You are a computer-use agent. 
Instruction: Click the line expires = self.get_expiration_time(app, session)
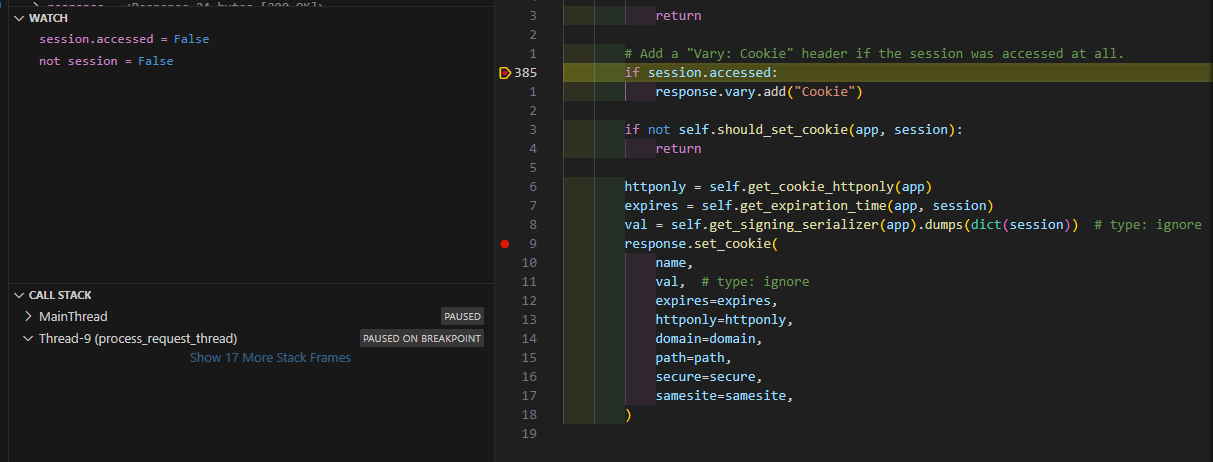point(808,205)
